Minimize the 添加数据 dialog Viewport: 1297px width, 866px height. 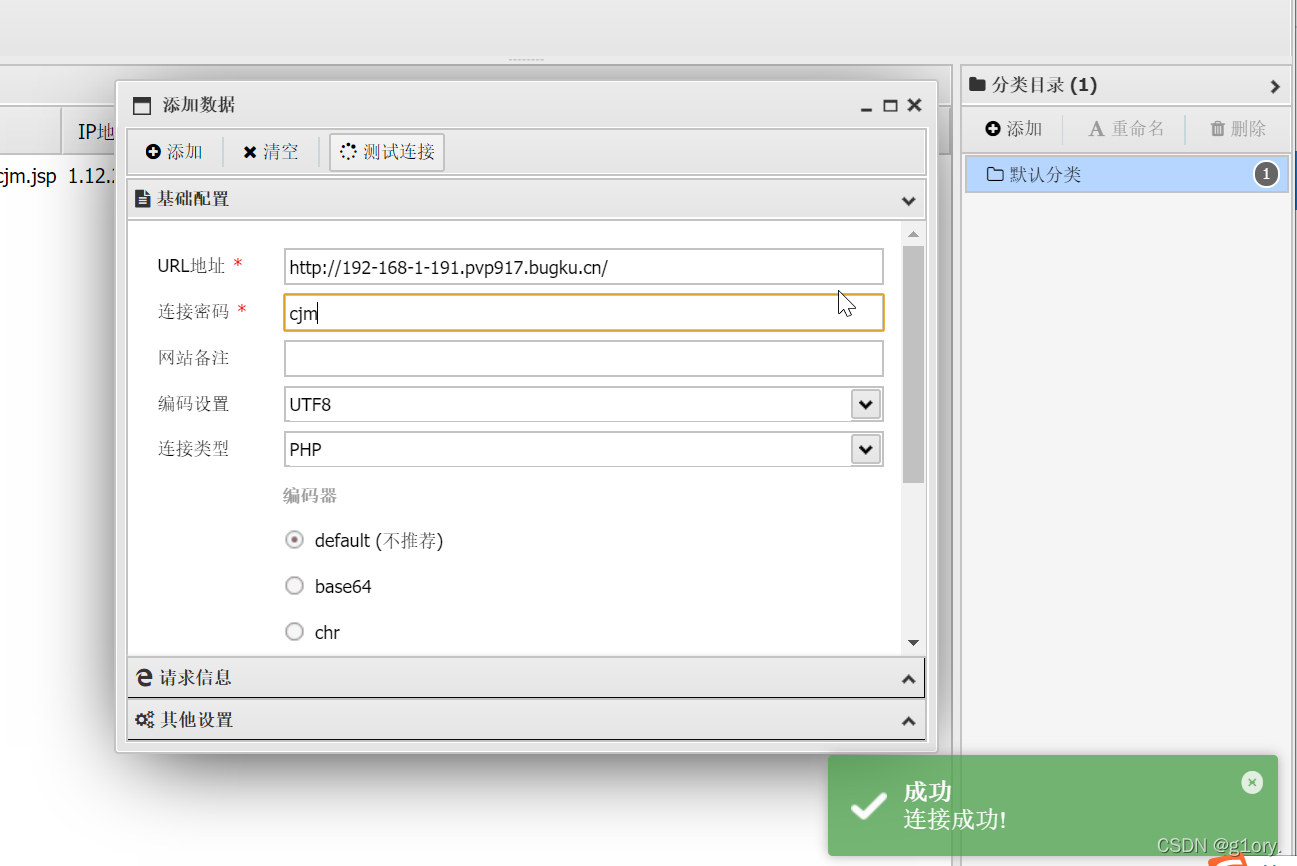(x=867, y=106)
